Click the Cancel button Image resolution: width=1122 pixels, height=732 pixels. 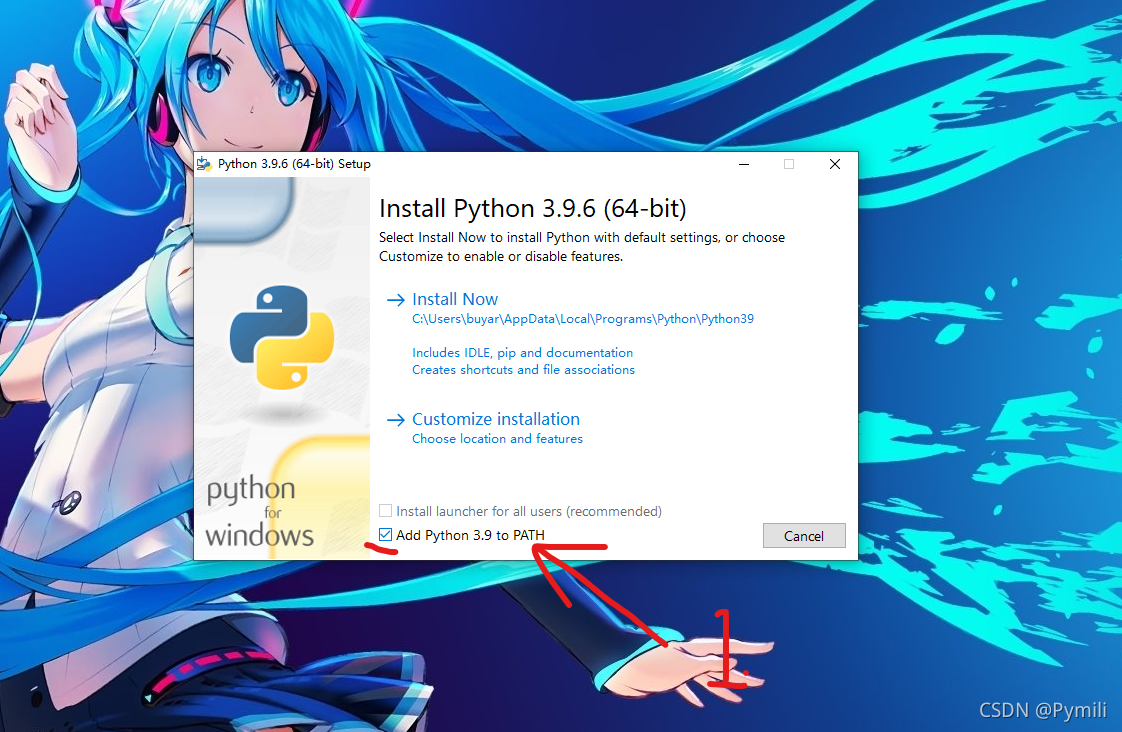click(804, 535)
